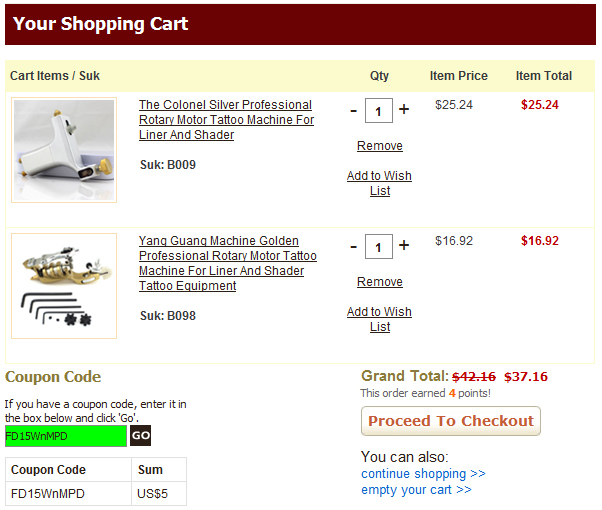The width and height of the screenshot is (602, 510).
Task: Apply coupon with the GO button
Action: [141, 435]
